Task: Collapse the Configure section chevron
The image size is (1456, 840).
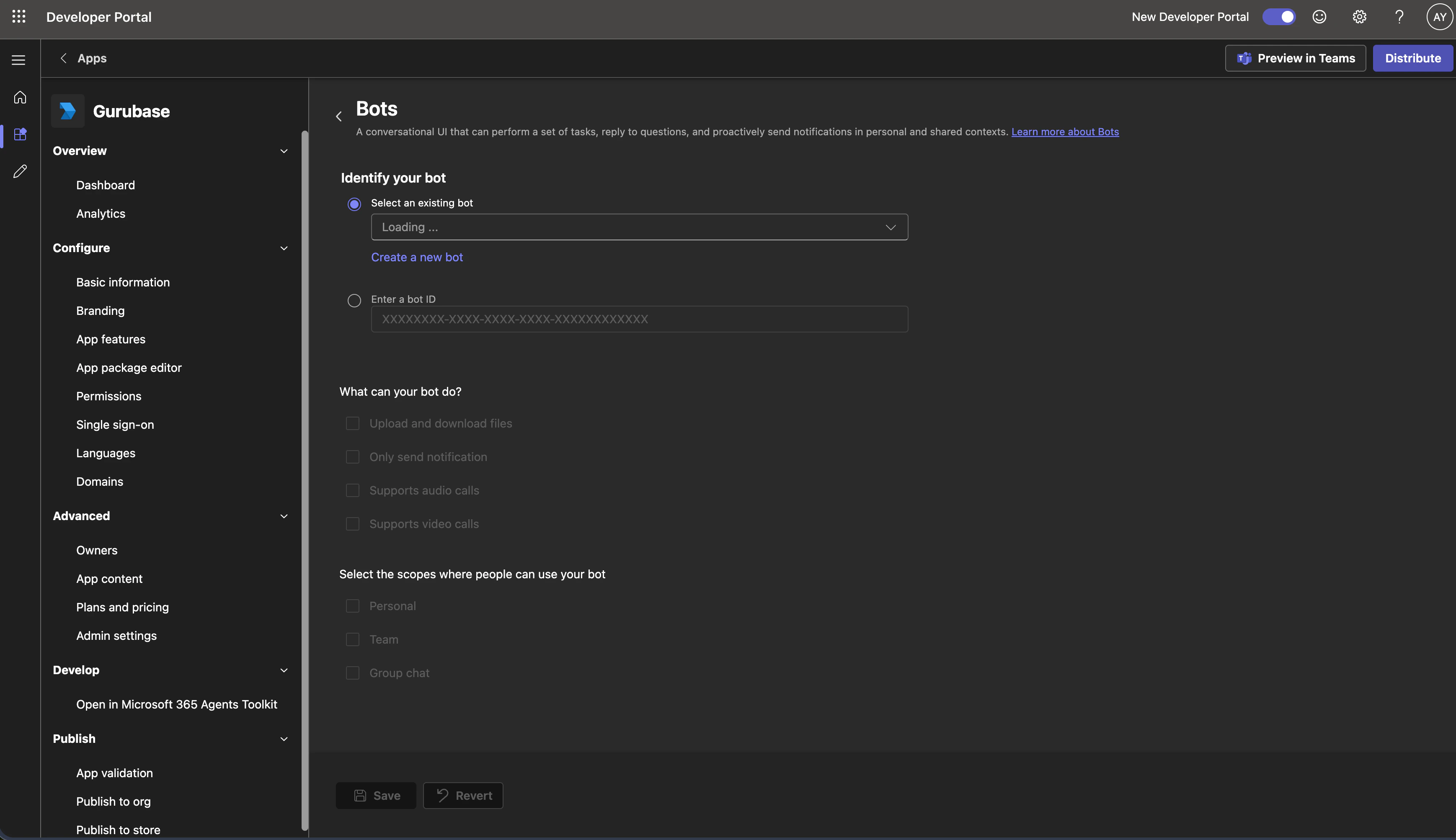Action: click(x=284, y=248)
